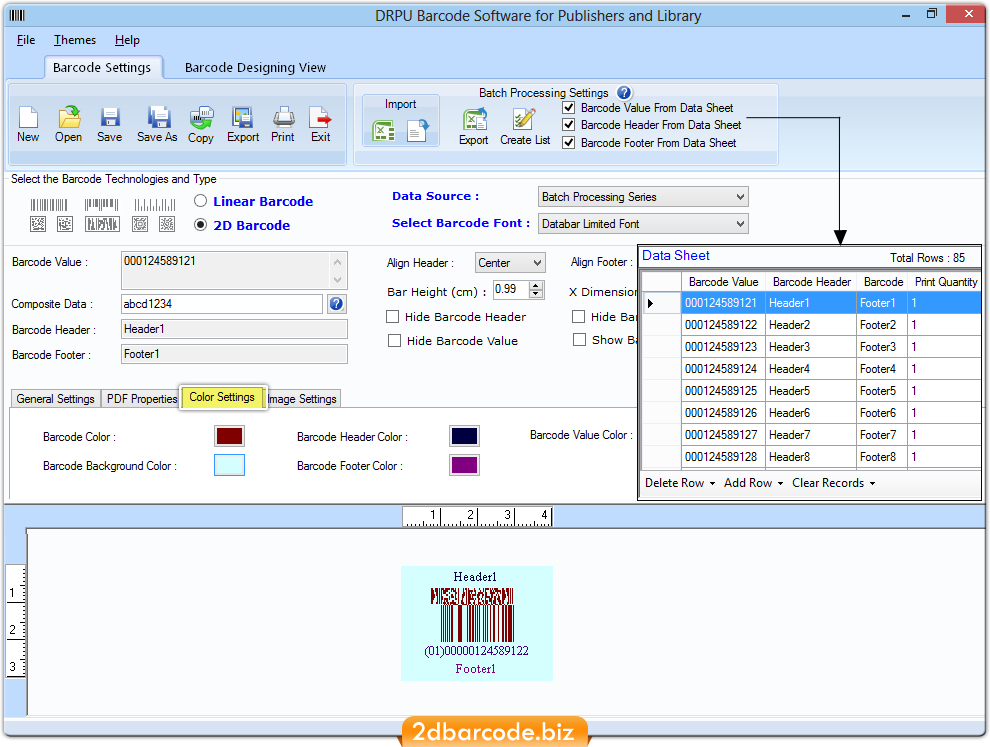Select Linear Barcode radio button
990x747 pixels.
click(200, 201)
